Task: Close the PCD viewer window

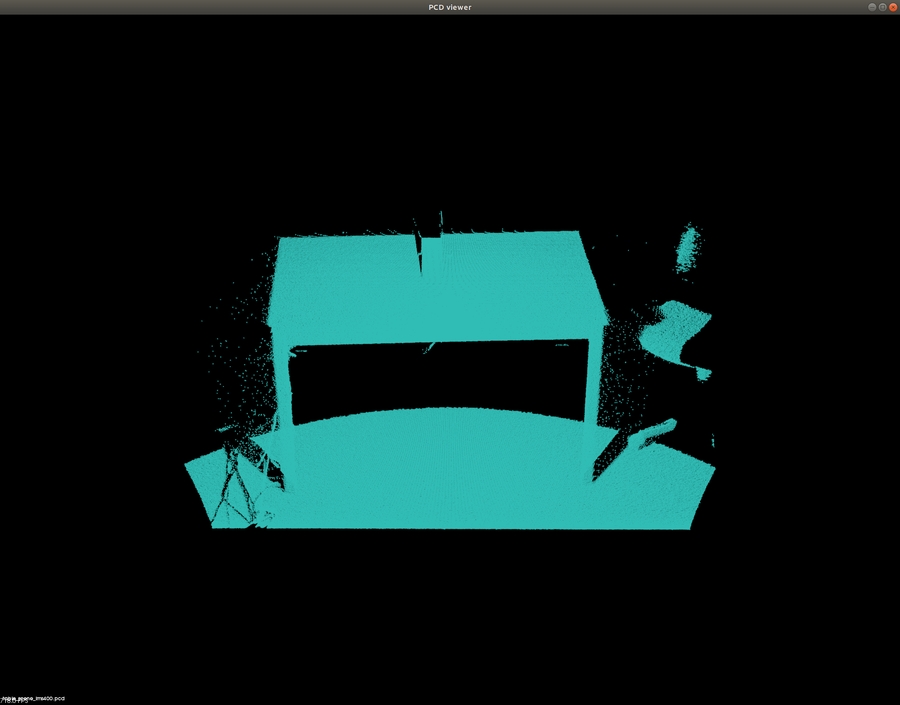Action: [893, 7]
